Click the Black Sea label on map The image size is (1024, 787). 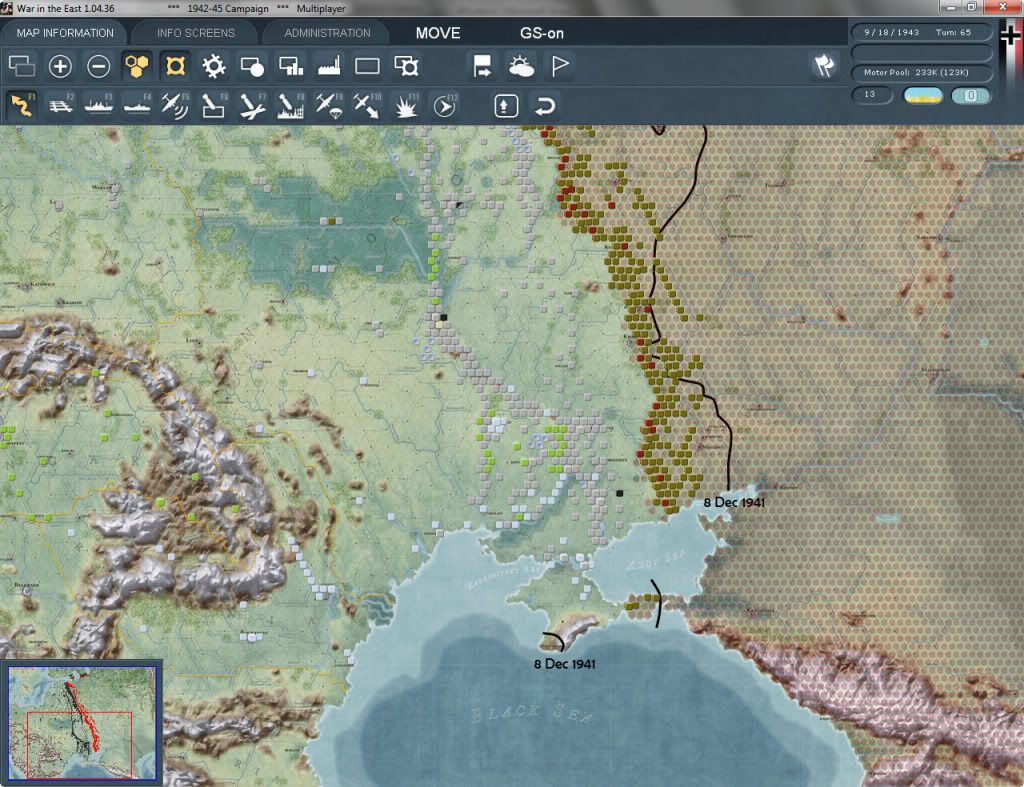531,713
